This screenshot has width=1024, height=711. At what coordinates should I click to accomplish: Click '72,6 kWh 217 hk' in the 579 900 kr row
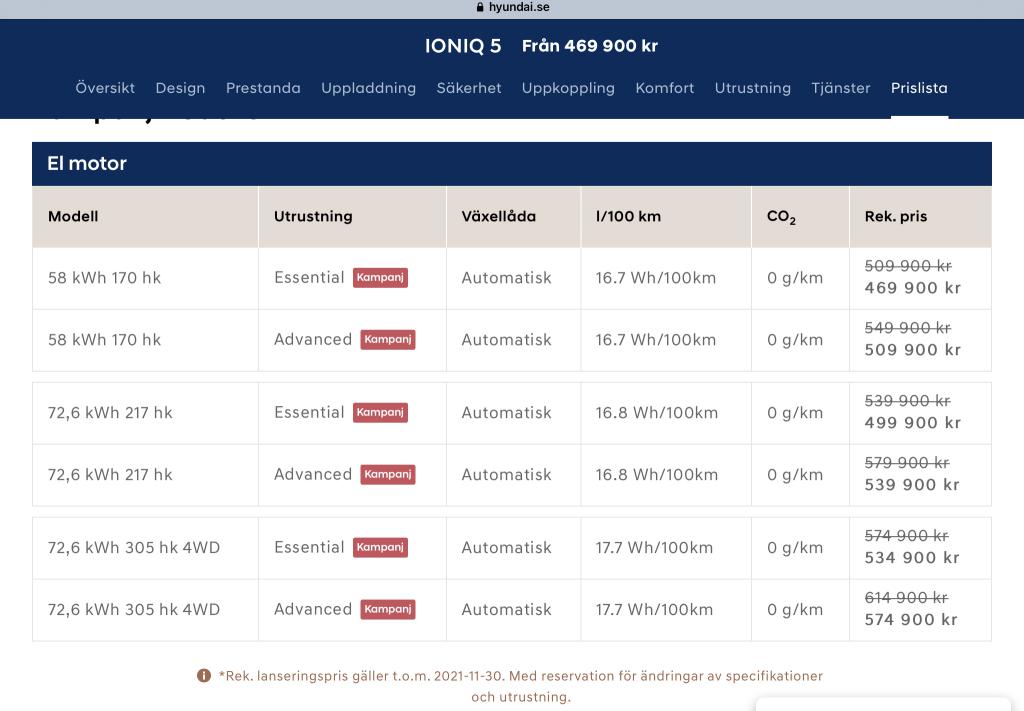point(110,475)
